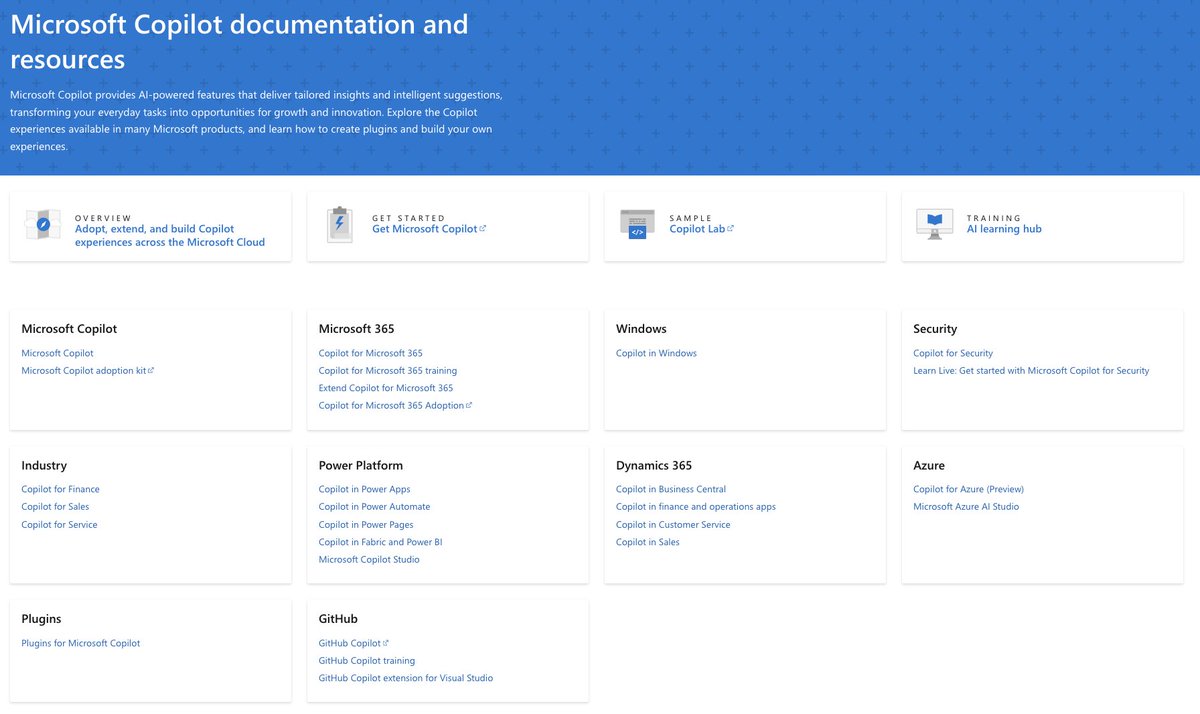Open the Copilot in Business Central link
Image resolution: width=1200 pixels, height=714 pixels.
click(x=671, y=489)
